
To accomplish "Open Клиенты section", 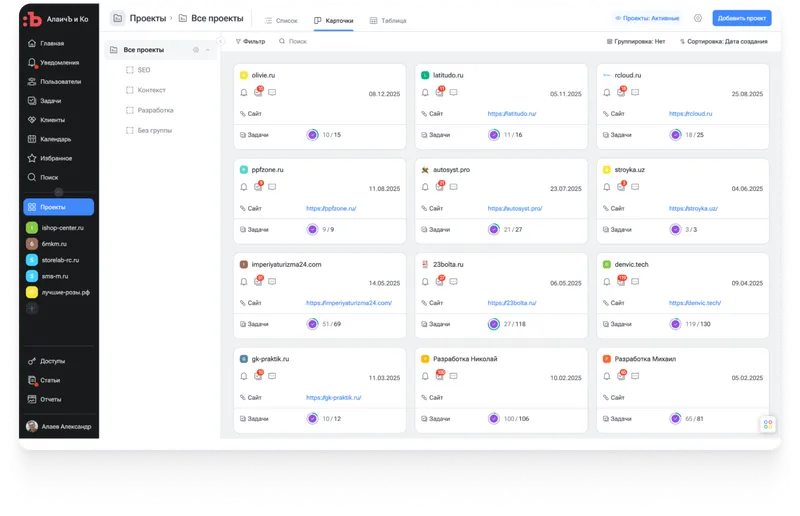I will click(46, 120).
